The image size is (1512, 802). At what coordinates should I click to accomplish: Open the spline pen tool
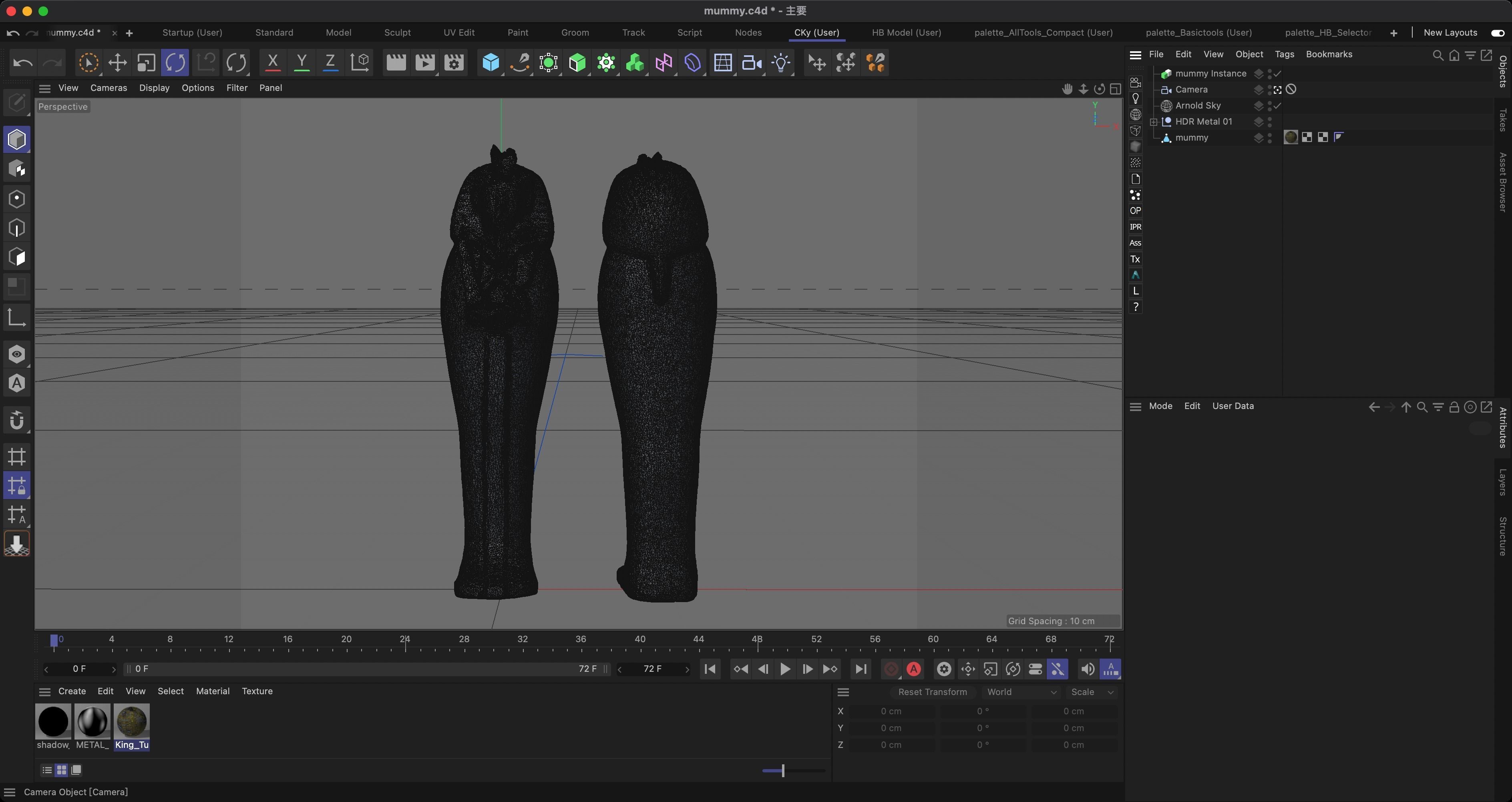coord(519,62)
